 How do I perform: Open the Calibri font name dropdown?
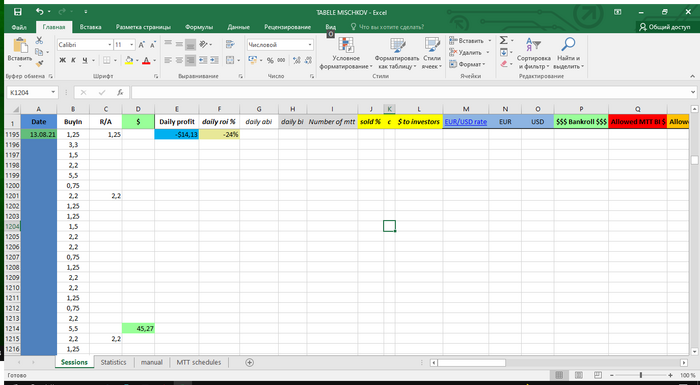[109, 45]
